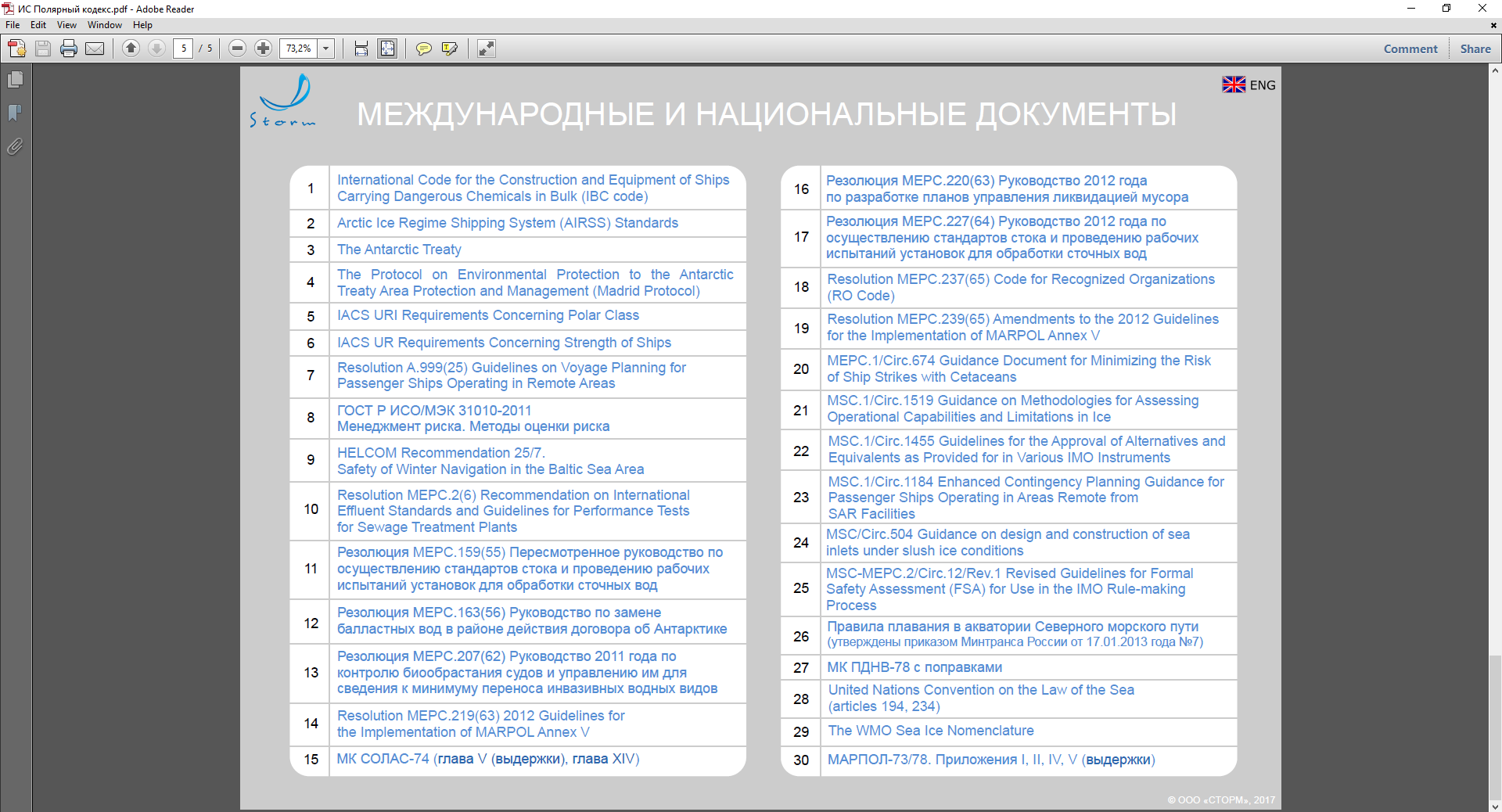Open the zoom level dropdown arrow
Image resolution: width=1502 pixels, height=812 pixels.
pos(326,49)
